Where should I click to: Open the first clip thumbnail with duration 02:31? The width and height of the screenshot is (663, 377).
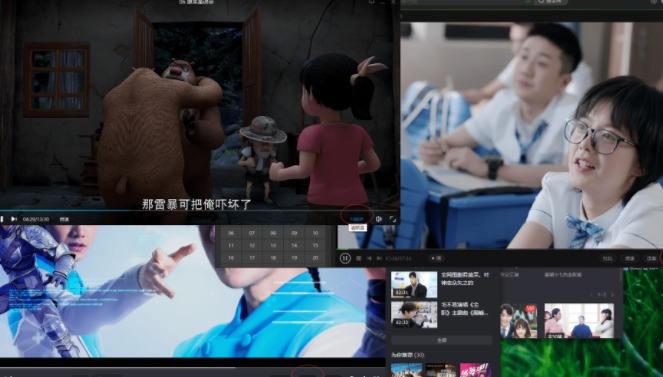[x=414, y=285]
